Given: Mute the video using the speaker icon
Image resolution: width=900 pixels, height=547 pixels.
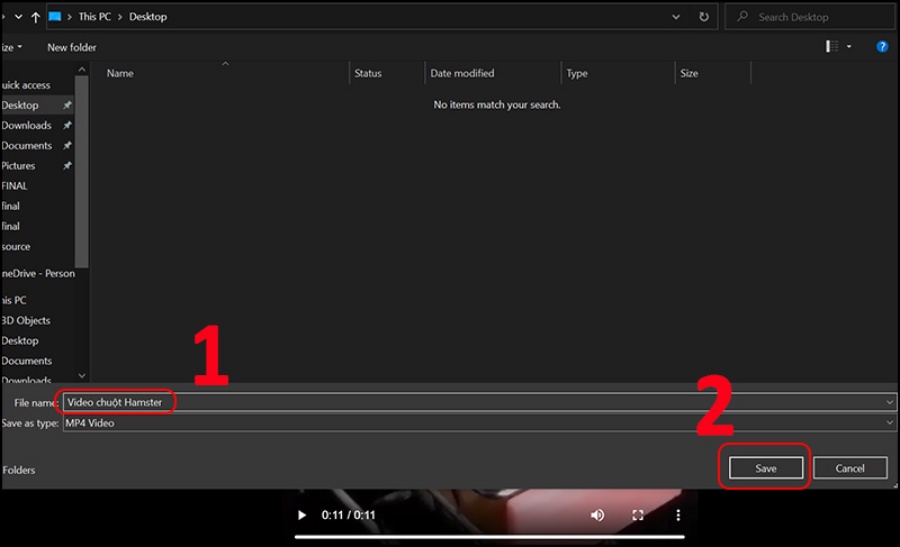Looking at the screenshot, I should [x=597, y=515].
